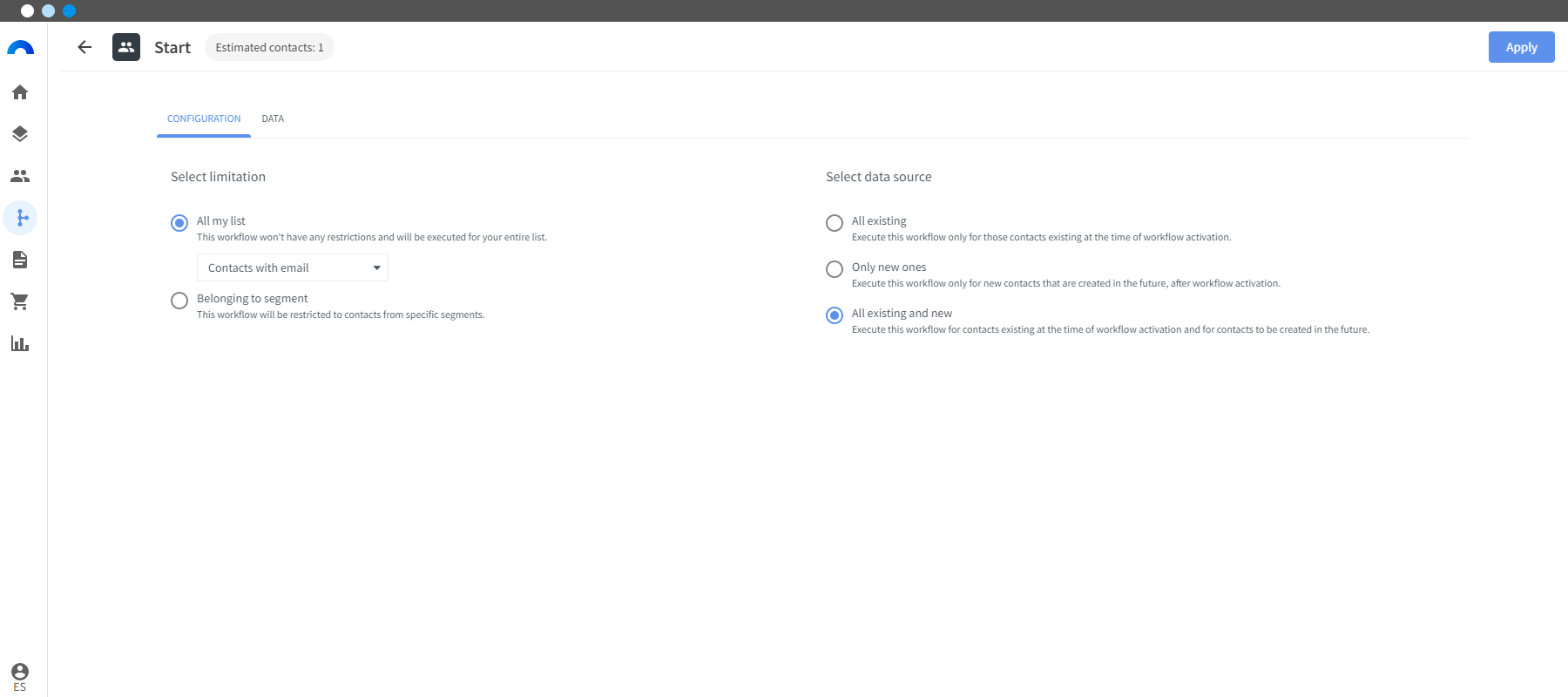
Task: Switch to the CONFIGURATION tab
Action: [x=204, y=118]
